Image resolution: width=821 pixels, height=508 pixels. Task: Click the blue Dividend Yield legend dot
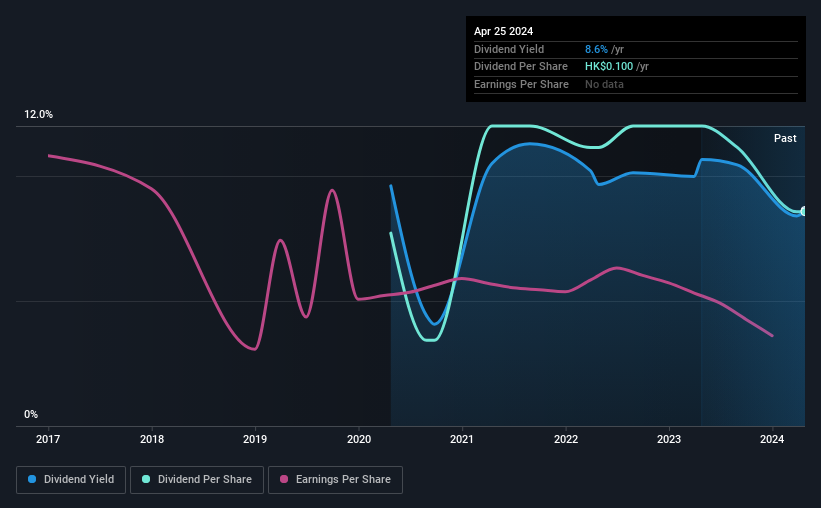[32, 479]
